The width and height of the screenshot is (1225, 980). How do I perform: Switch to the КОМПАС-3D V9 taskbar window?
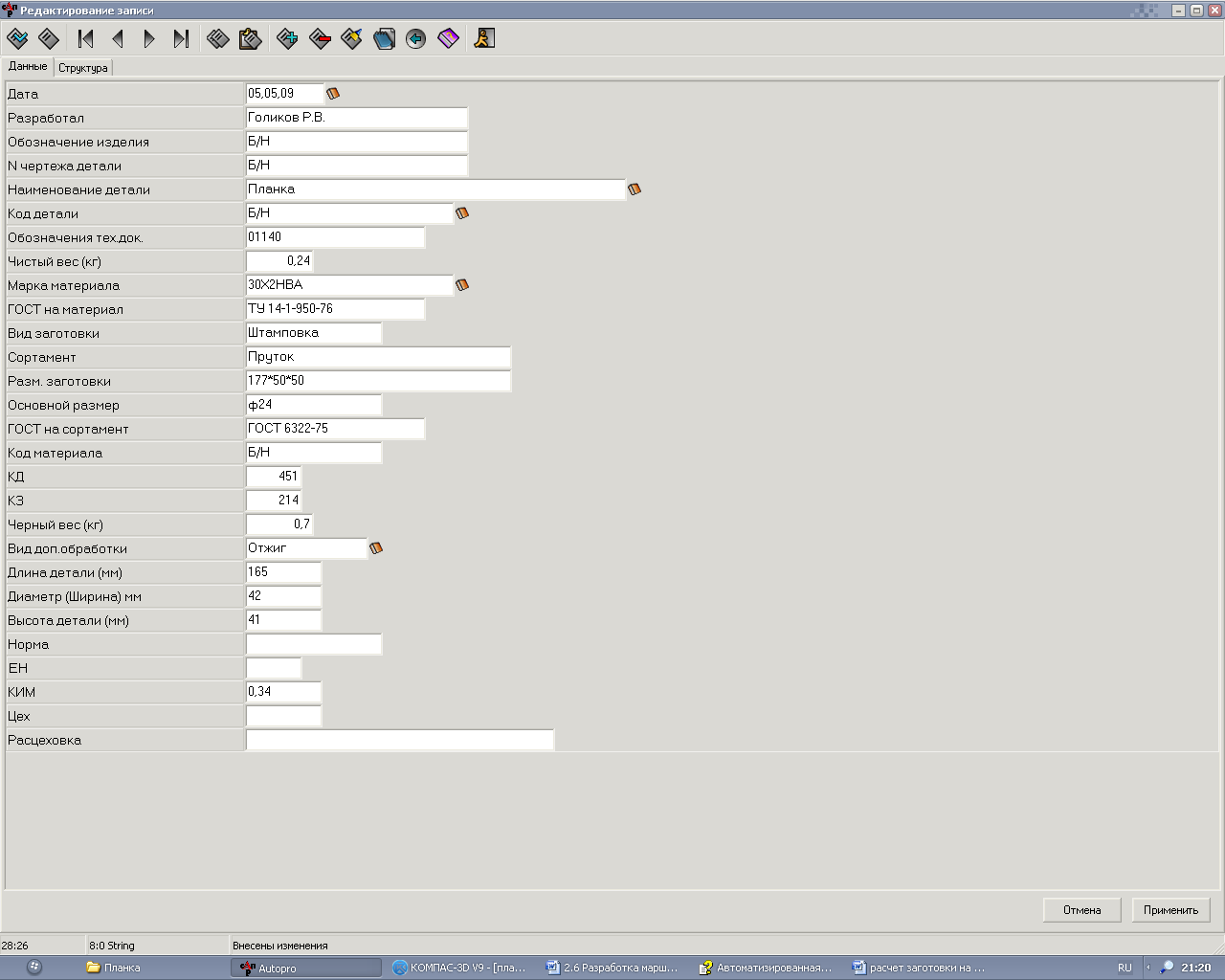pos(460,968)
